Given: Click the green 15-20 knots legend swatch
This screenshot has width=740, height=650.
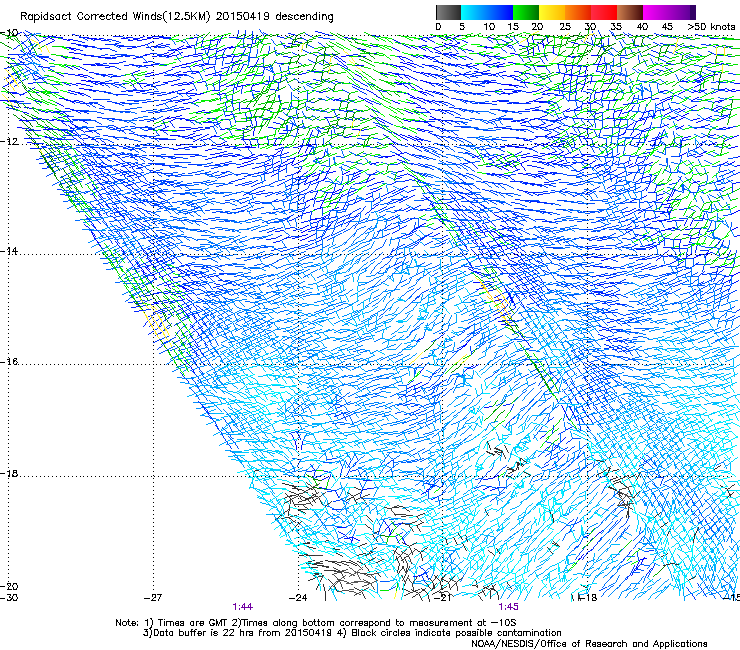Looking at the screenshot, I should point(526,12).
